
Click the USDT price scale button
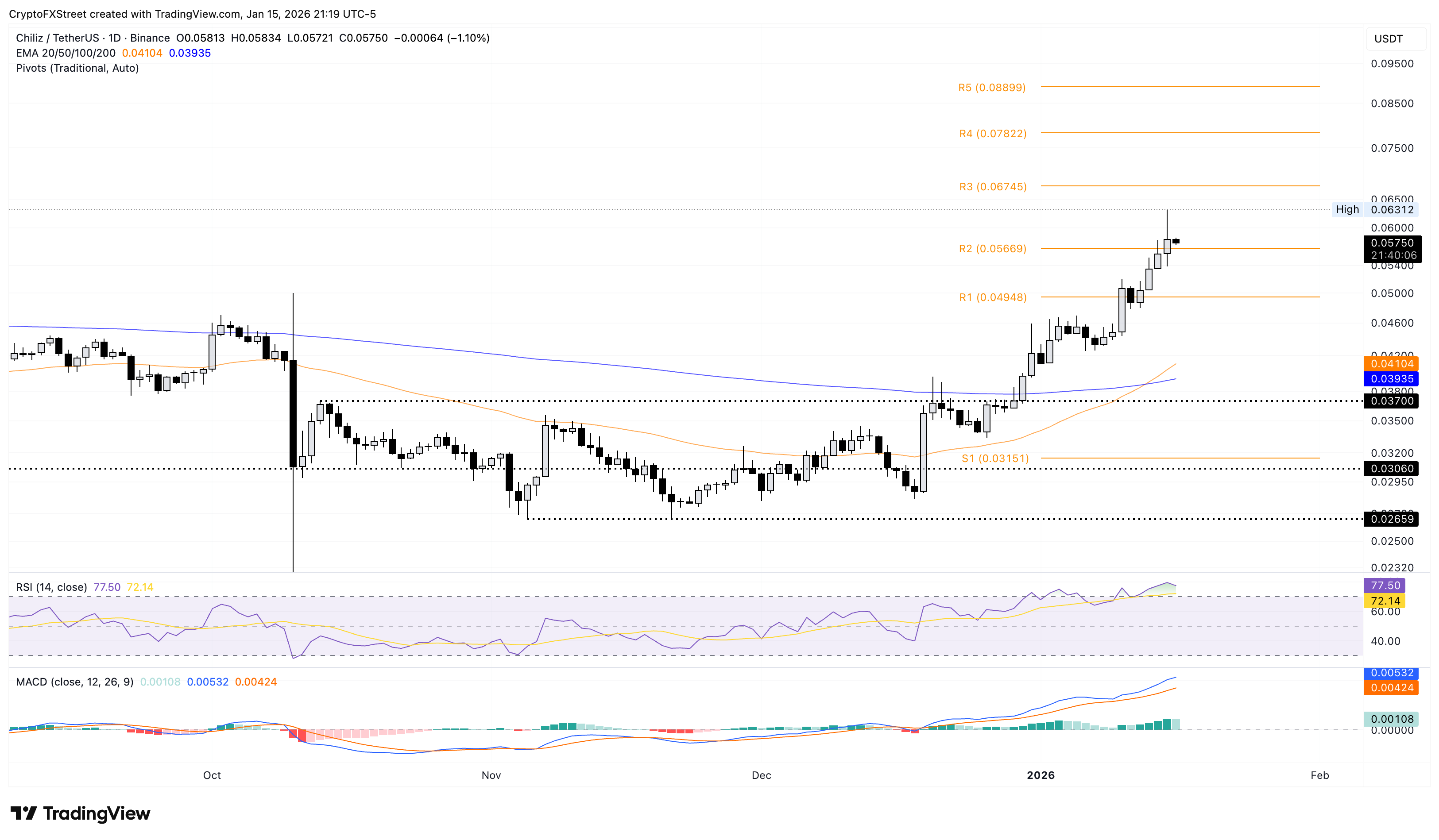point(1396,39)
